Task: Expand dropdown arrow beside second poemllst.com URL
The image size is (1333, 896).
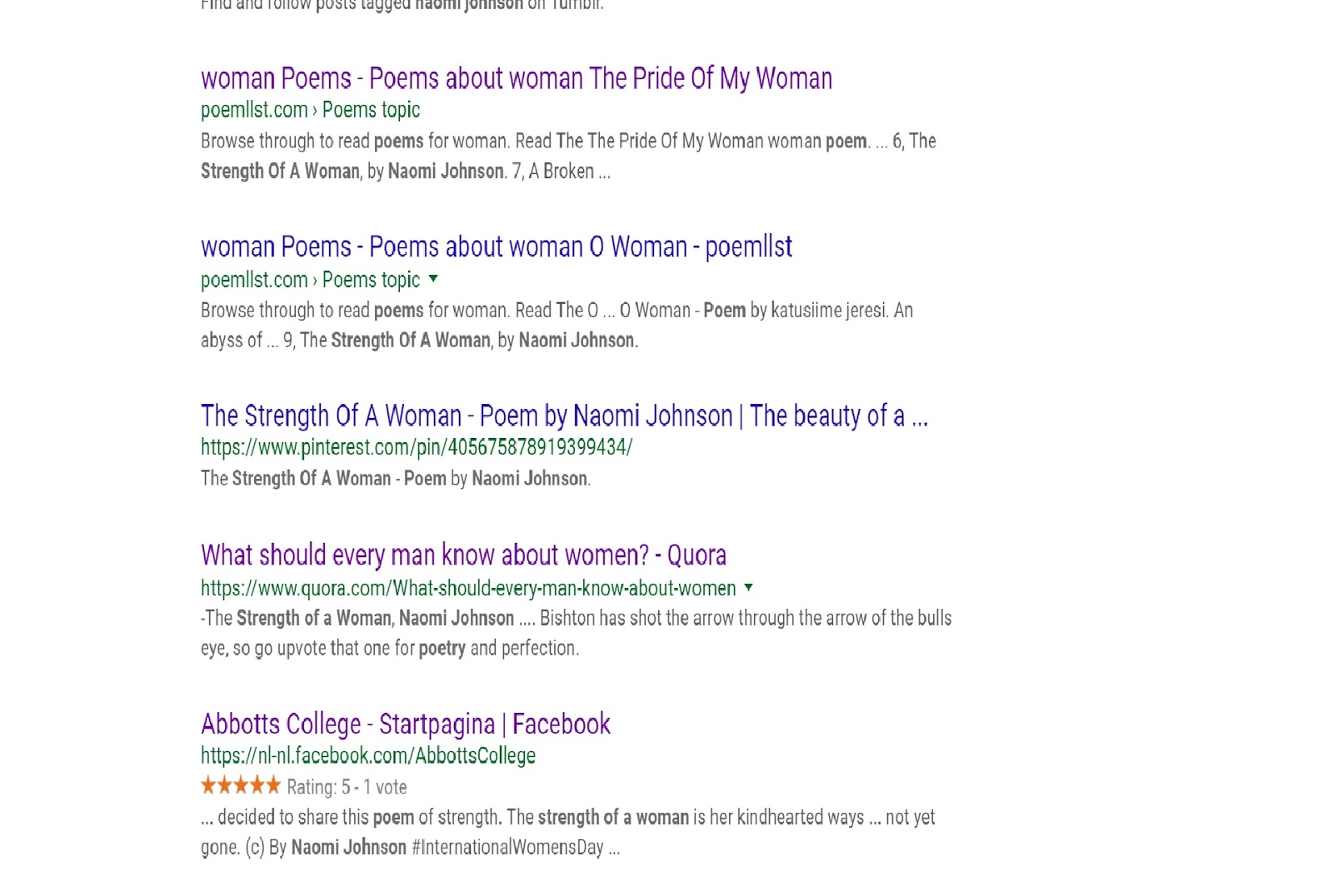Action: tap(433, 279)
